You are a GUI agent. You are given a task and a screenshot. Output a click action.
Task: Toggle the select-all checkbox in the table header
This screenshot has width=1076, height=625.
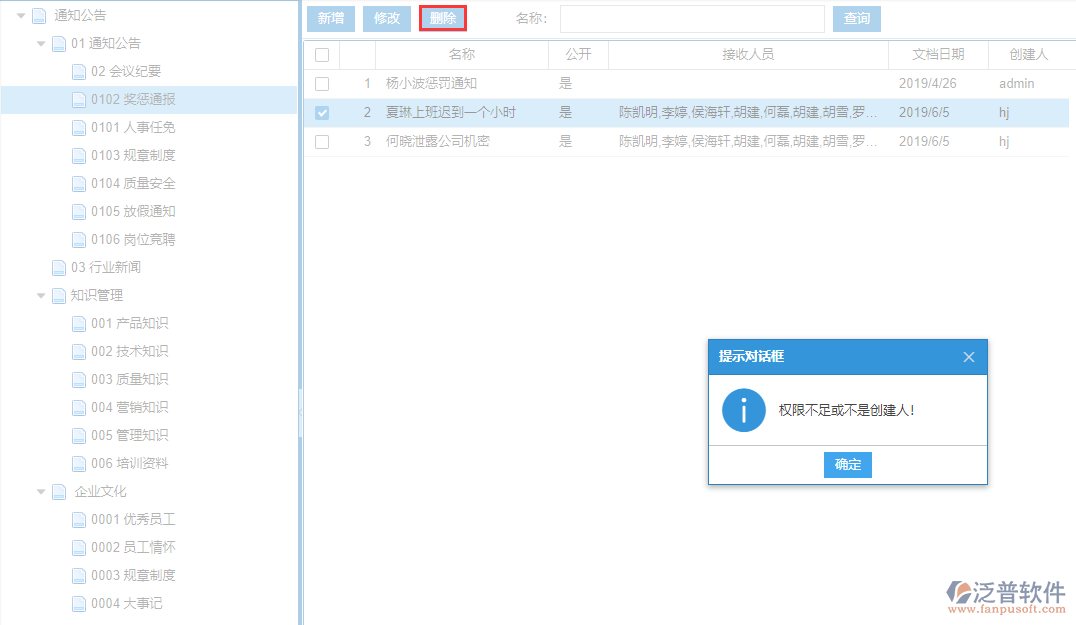[322, 54]
